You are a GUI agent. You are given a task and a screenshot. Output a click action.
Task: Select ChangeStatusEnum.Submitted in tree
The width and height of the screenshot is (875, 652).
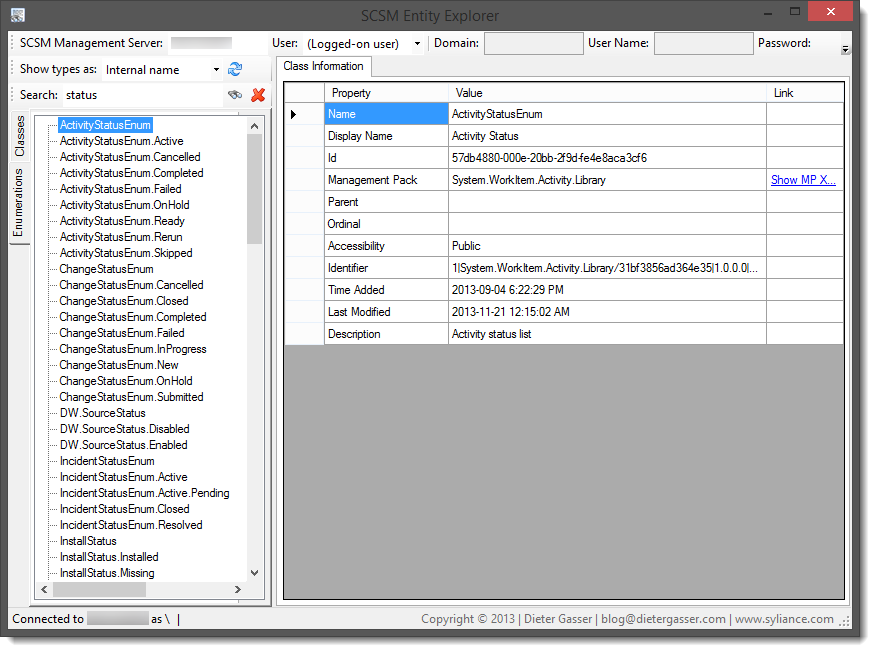tap(131, 397)
